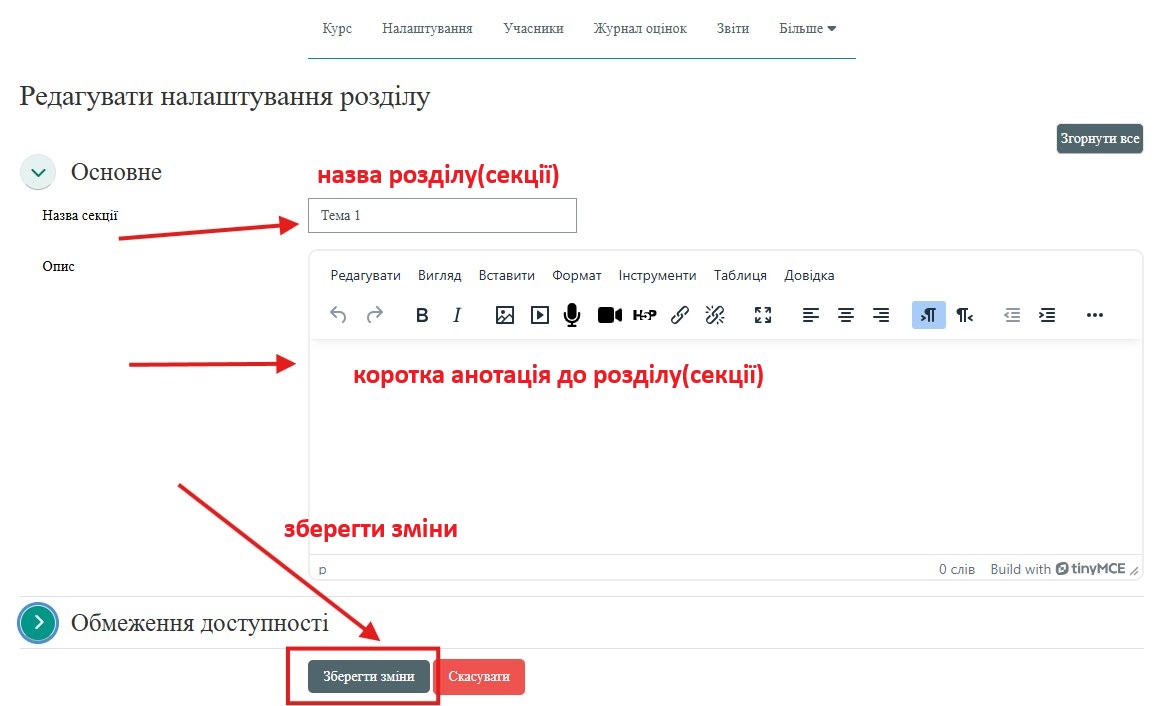Click the H5P content icon
The width and height of the screenshot is (1155, 706).
(644, 315)
